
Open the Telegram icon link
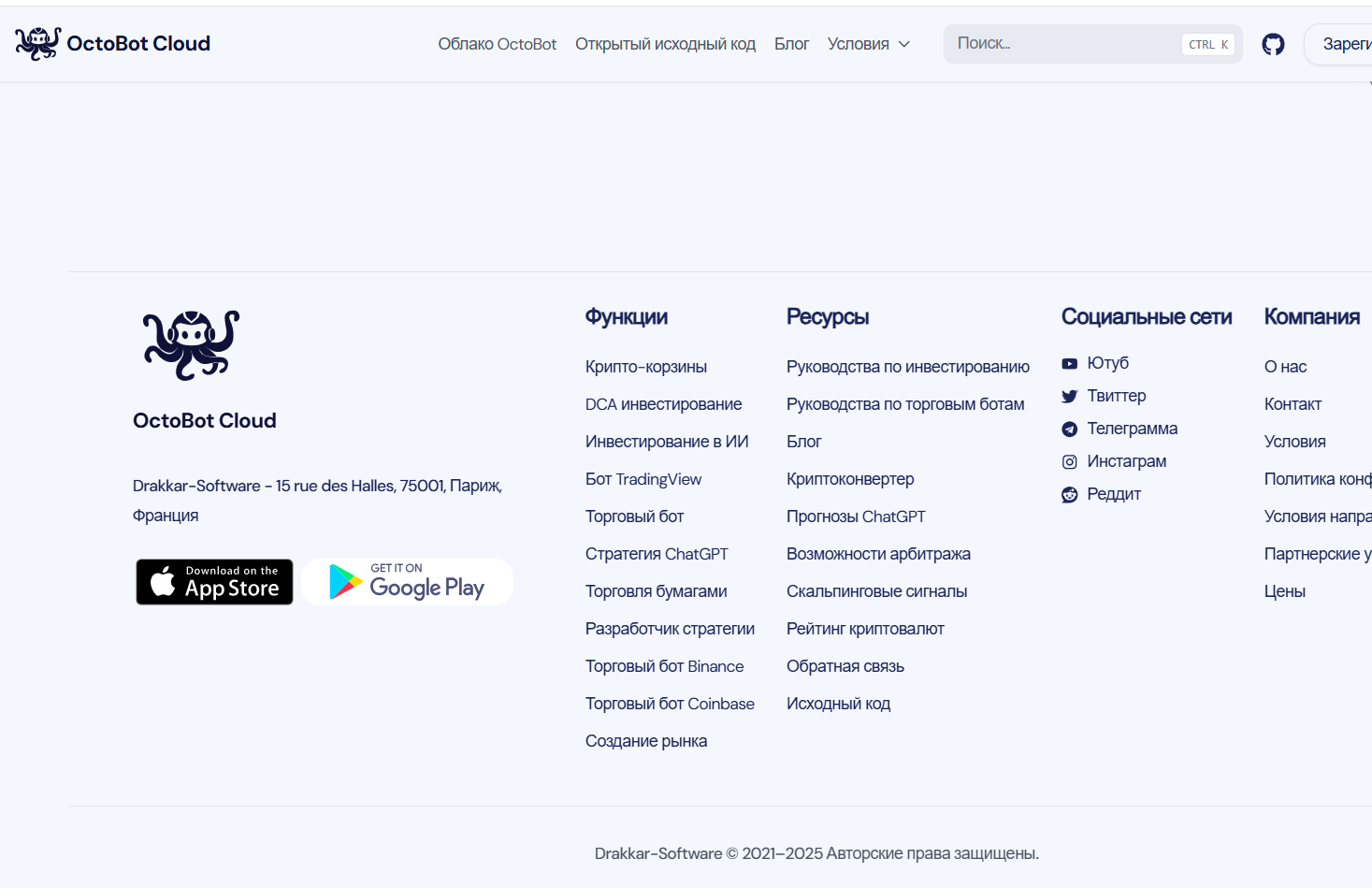tap(1069, 429)
